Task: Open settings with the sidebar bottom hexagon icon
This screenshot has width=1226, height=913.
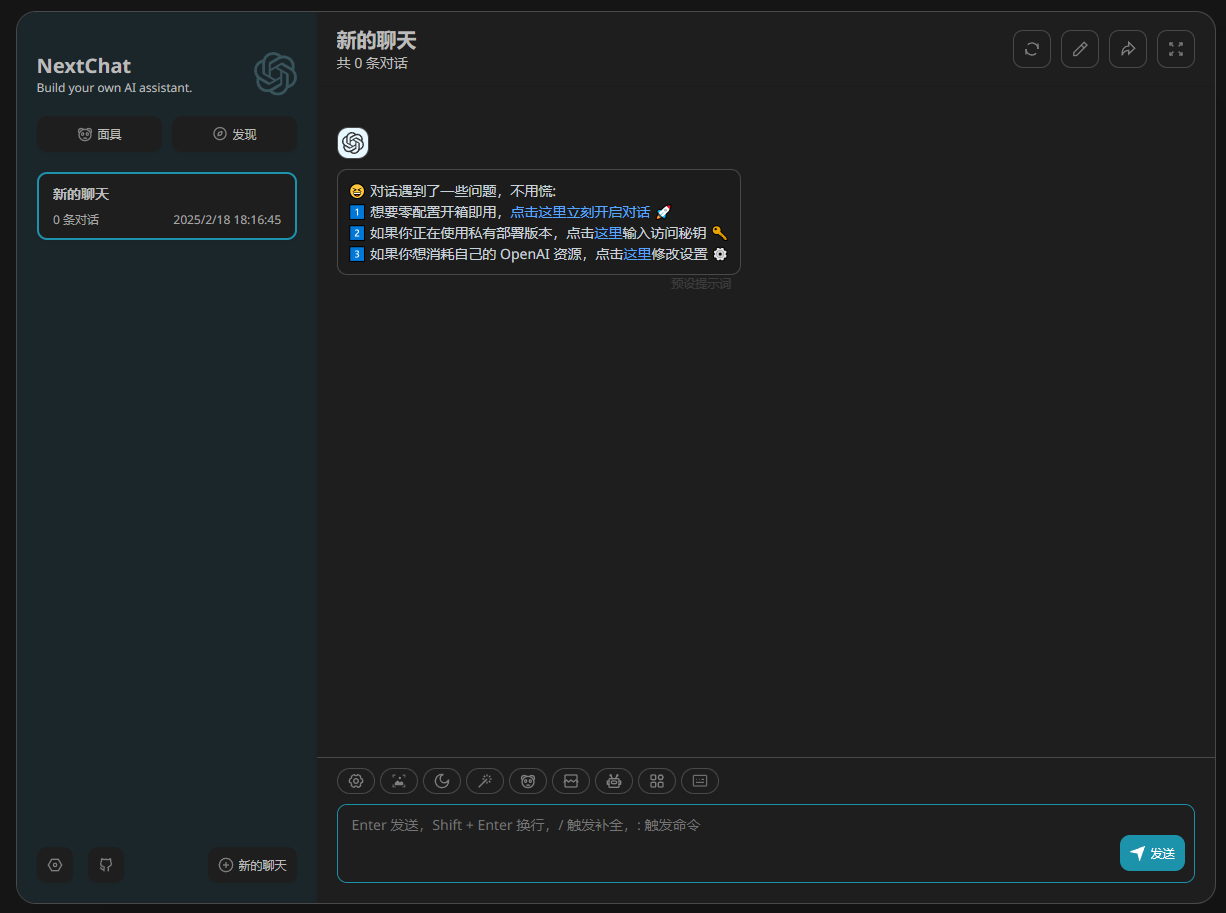Action: [x=55, y=865]
